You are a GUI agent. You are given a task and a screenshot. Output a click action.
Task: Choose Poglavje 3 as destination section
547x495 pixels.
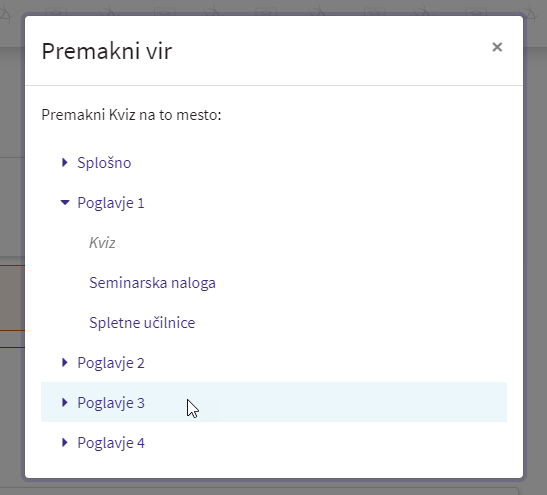[x=111, y=403]
